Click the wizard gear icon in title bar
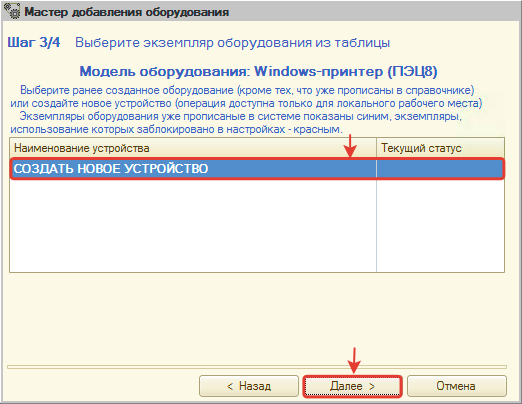This screenshot has height=404, width=522. click(x=12, y=11)
